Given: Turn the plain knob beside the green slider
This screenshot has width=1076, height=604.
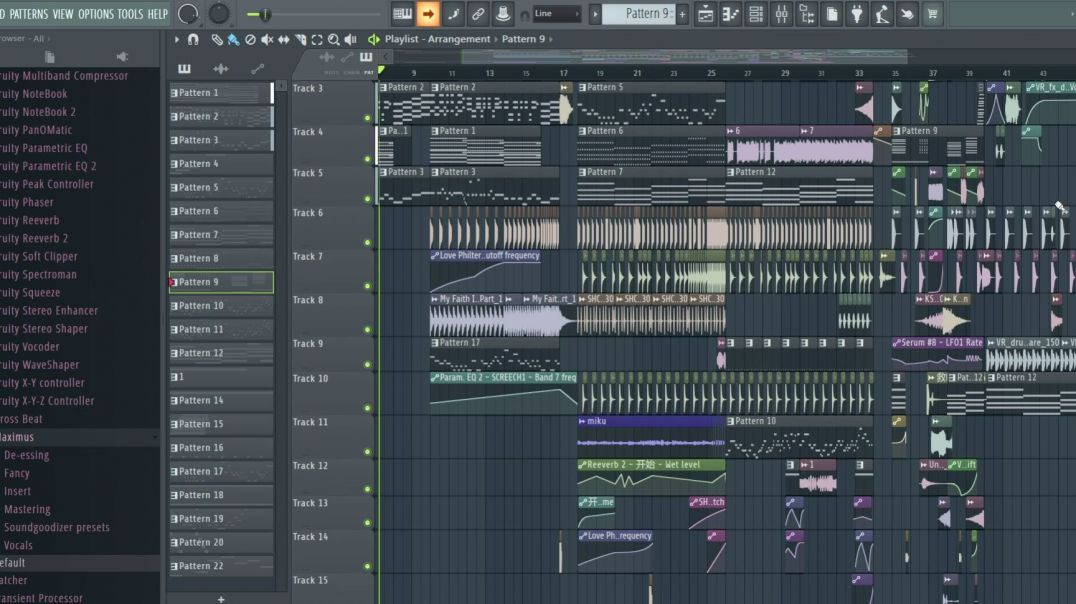Looking at the screenshot, I should point(219,14).
